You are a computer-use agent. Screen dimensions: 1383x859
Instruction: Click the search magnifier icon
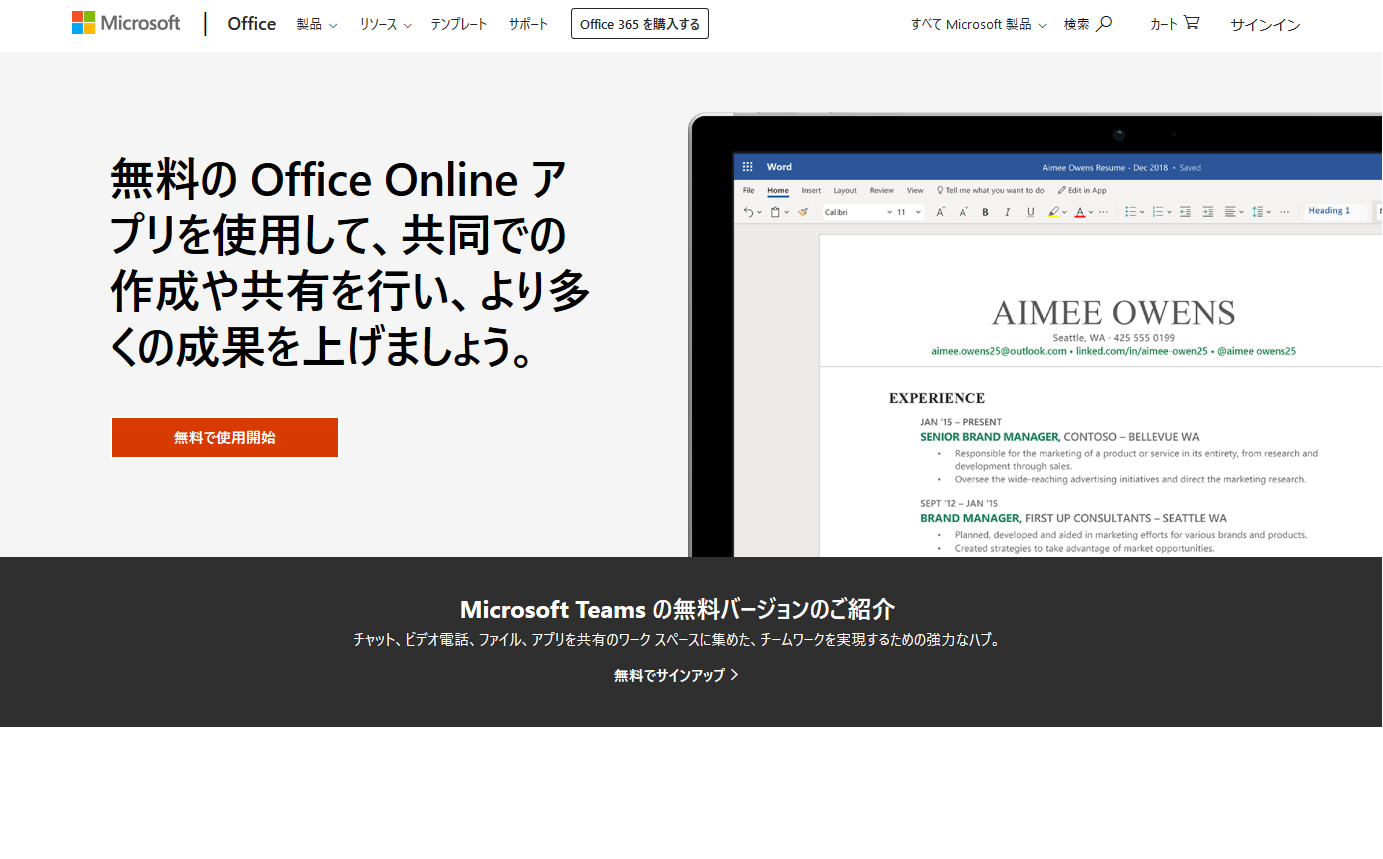pos(1104,24)
